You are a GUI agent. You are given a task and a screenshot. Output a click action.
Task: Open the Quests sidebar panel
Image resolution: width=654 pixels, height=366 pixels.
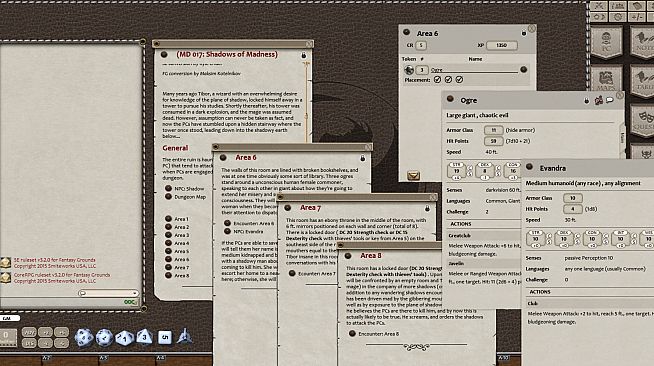click(x=642, y=120)
